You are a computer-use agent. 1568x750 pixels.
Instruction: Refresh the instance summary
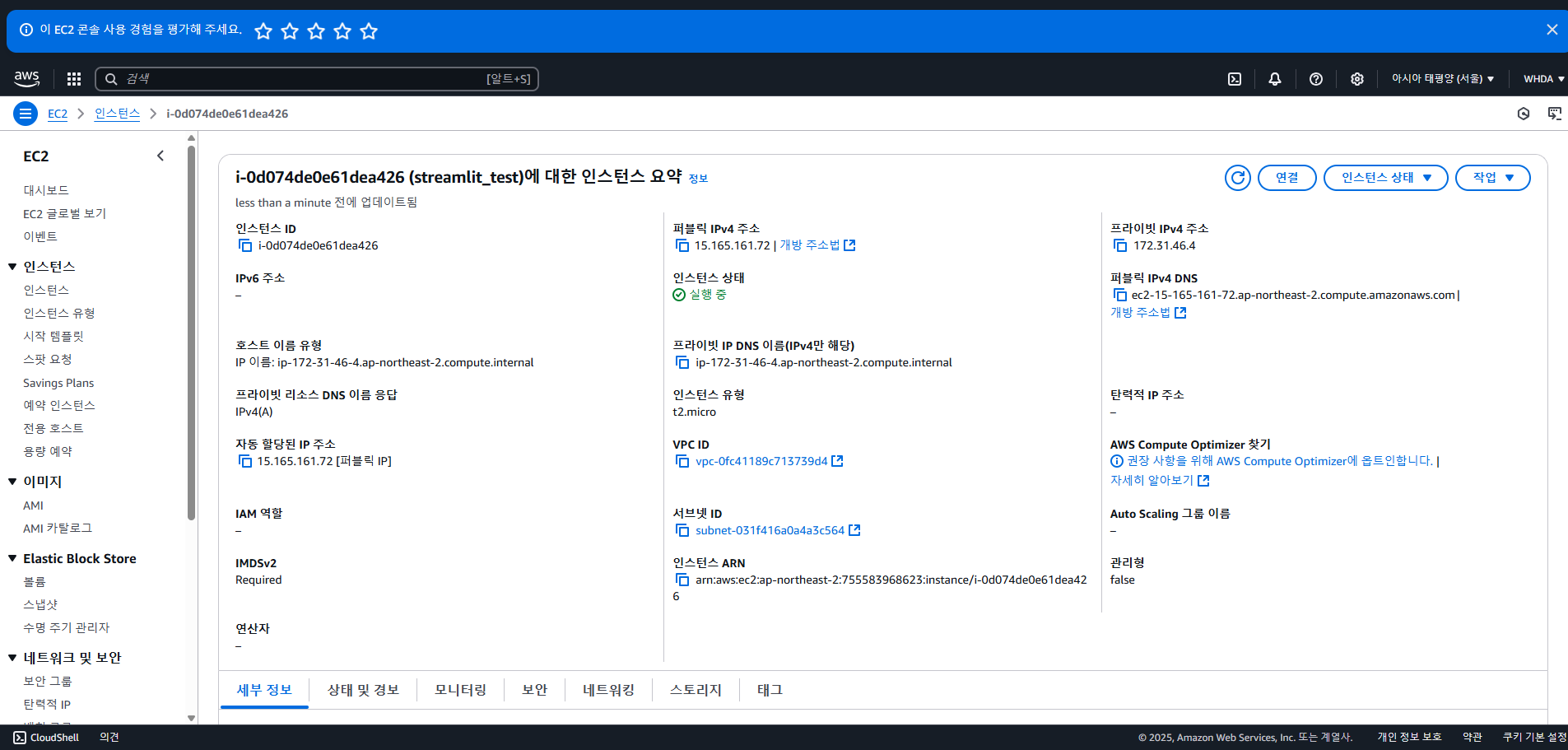click(1238, 178)
